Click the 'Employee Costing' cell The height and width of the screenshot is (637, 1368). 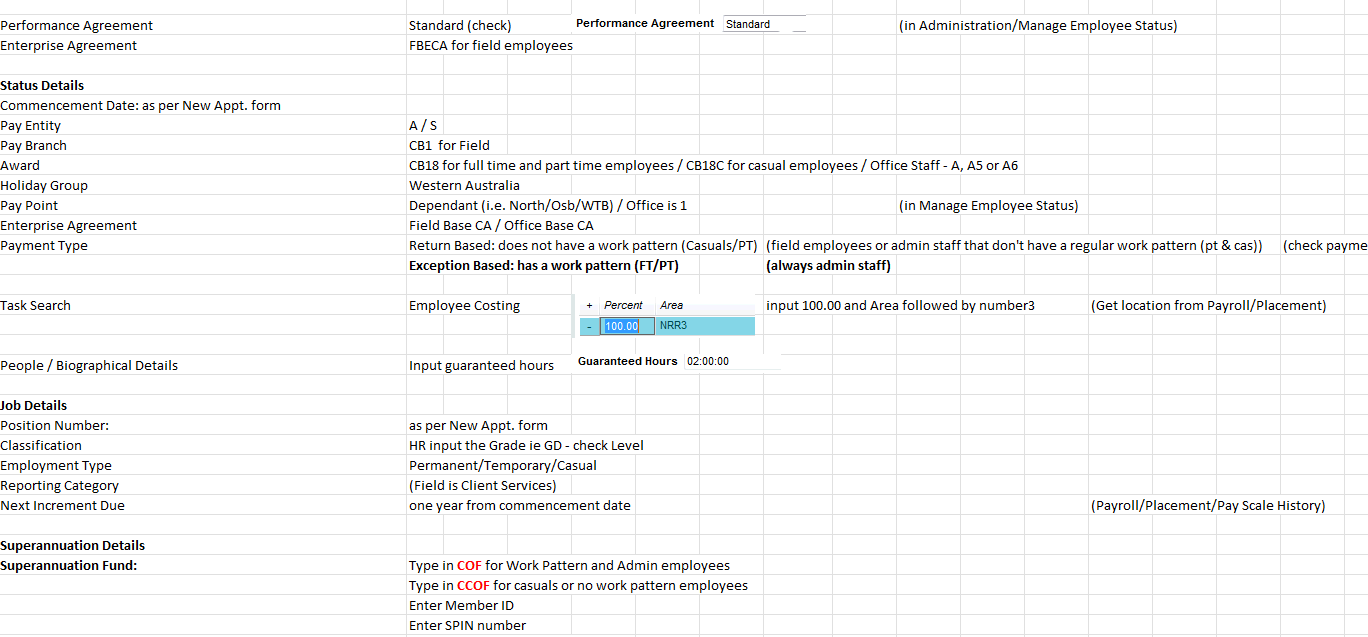(x=464, y=305)
